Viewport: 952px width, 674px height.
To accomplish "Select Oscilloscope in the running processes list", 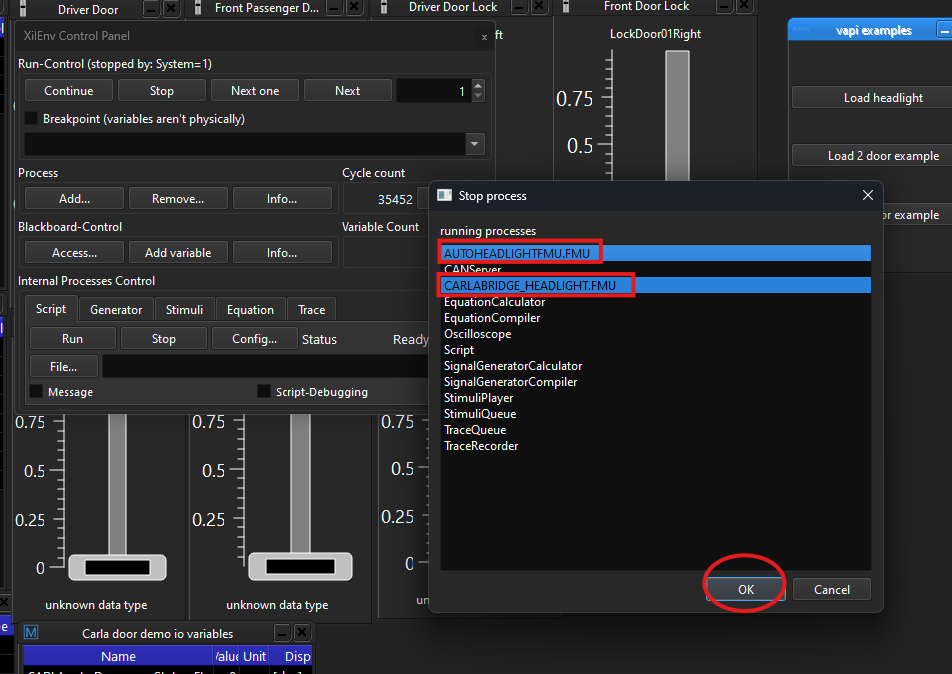I will [477, 333].
